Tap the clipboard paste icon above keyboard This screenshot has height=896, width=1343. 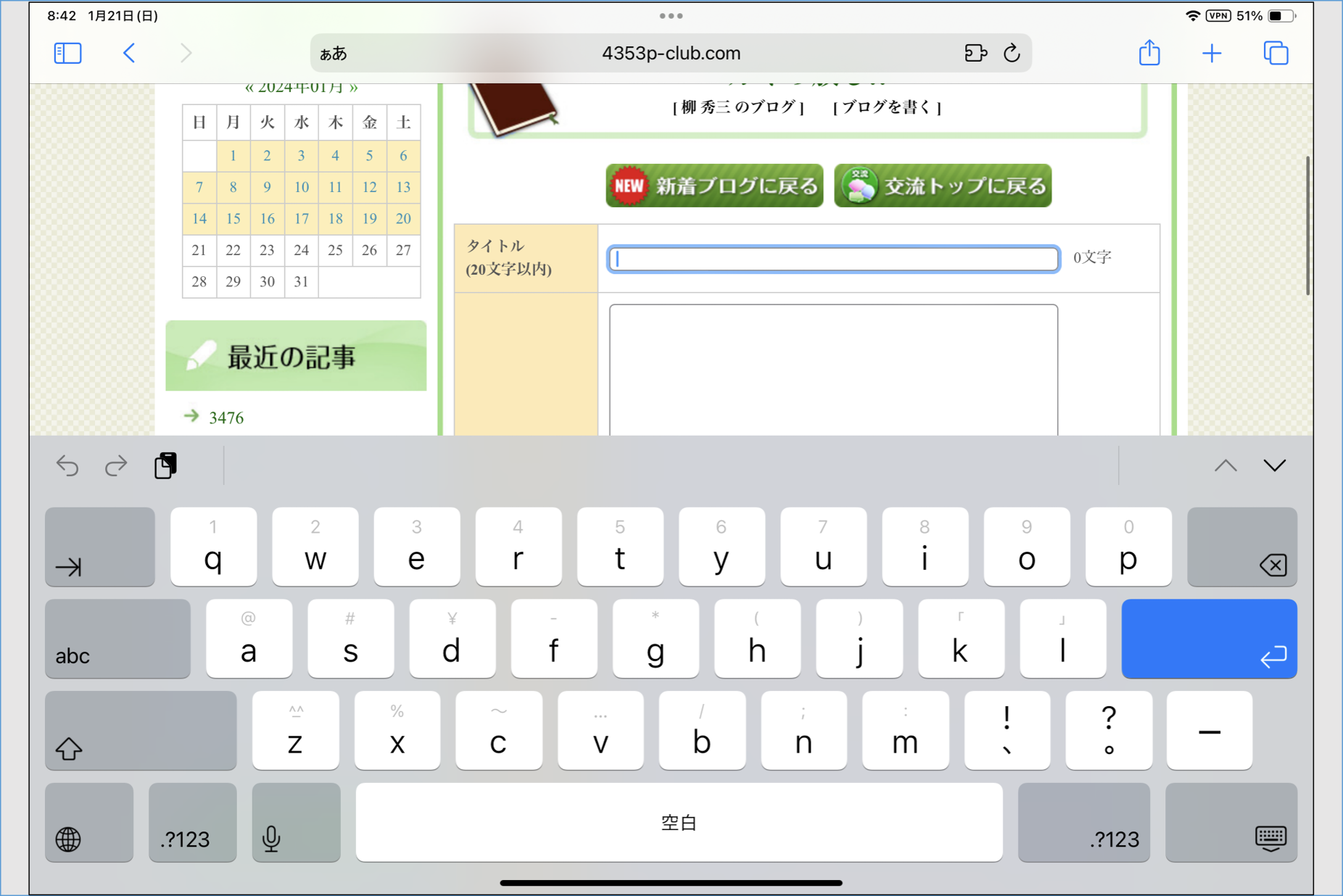coord(165,465)
